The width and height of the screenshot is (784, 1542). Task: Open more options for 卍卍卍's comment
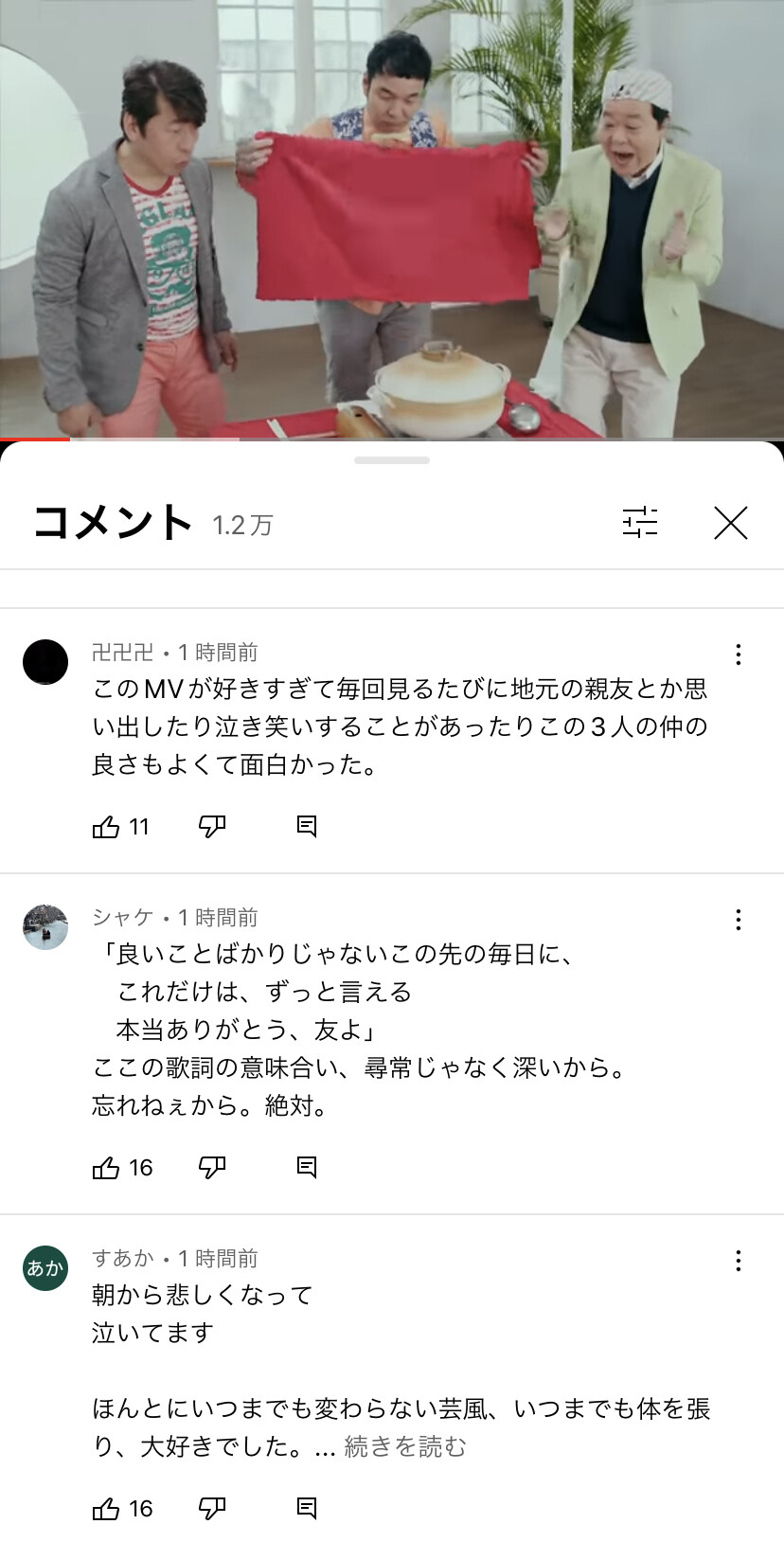[738, 654]
